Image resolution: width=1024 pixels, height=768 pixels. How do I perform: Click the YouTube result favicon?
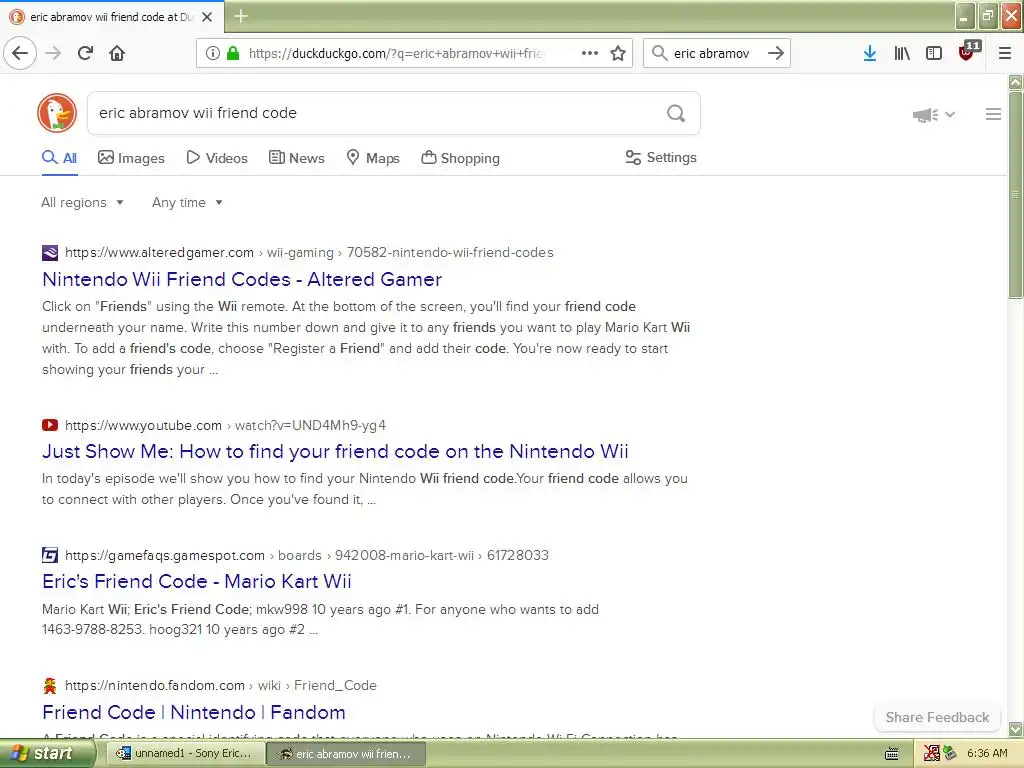[x=50, y=425]
